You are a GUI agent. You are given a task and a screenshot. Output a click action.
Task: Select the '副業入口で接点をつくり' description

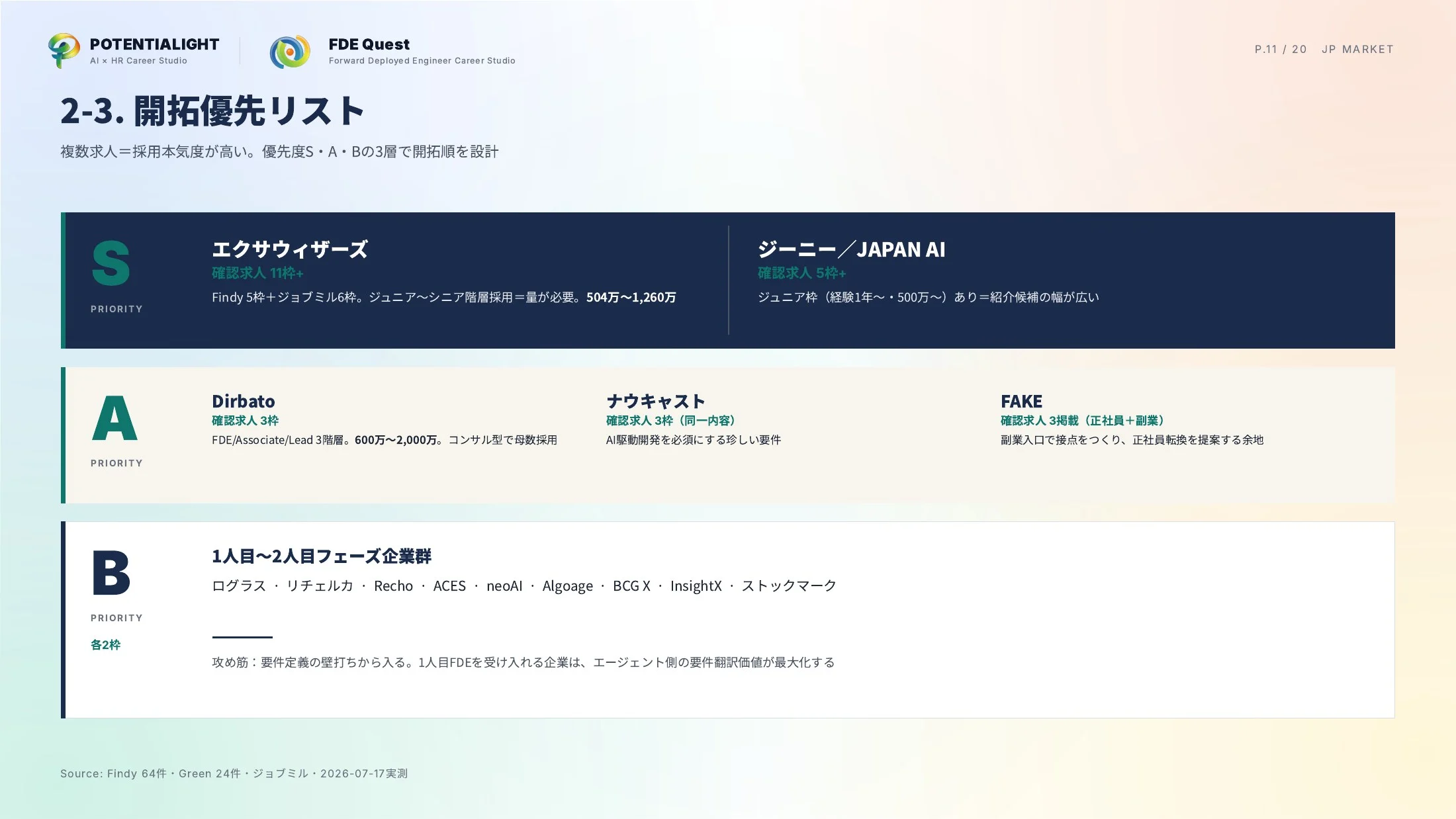(x=1132, y=440)
